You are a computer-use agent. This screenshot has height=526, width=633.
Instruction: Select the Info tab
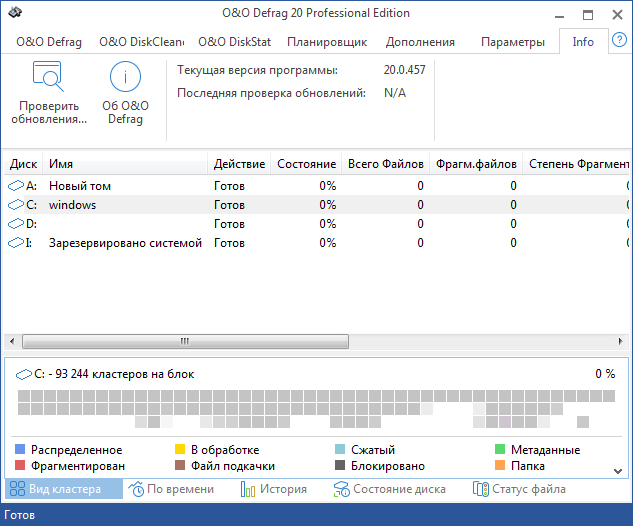(583, 42)
